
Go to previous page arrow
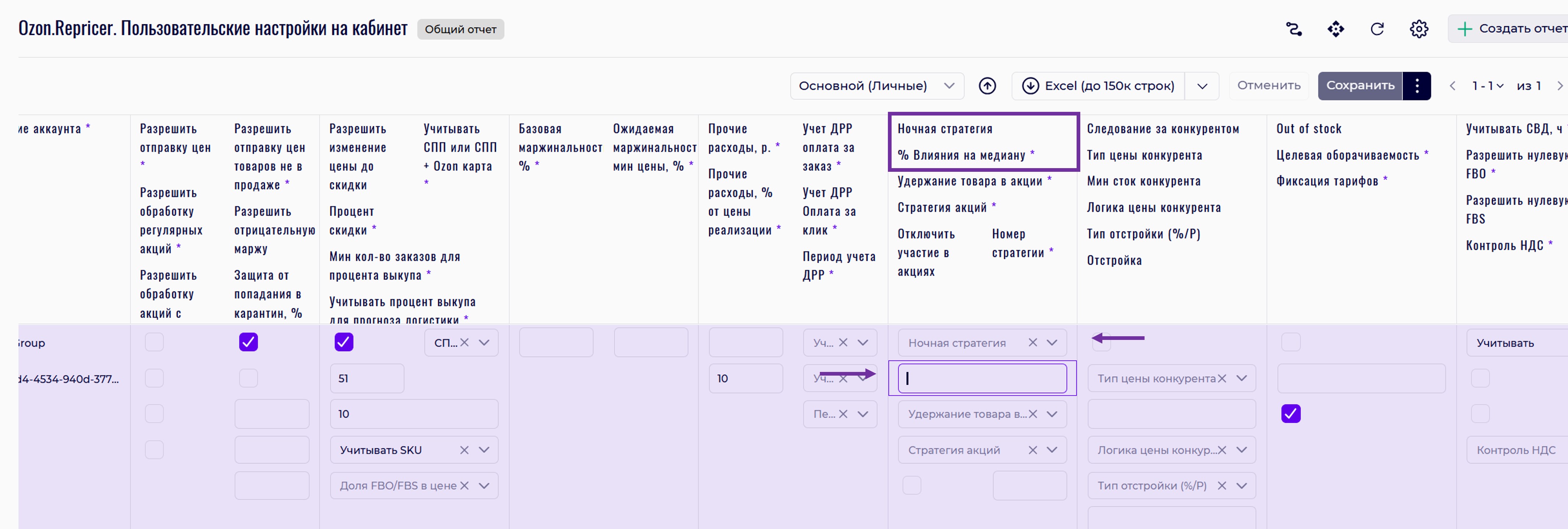(1453, 86)
